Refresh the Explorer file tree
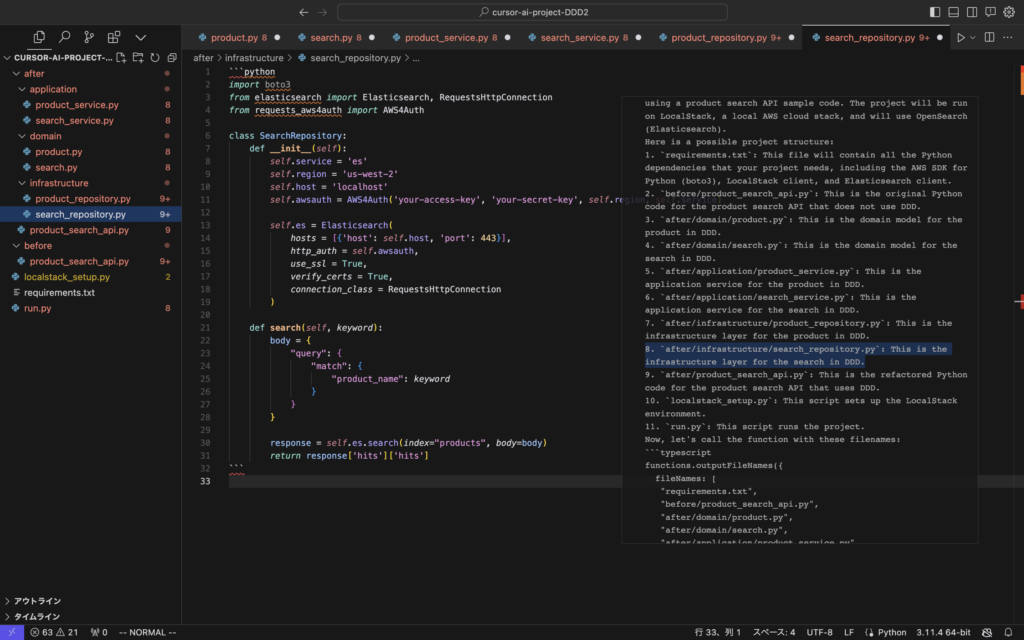 [x=155, y=57]
